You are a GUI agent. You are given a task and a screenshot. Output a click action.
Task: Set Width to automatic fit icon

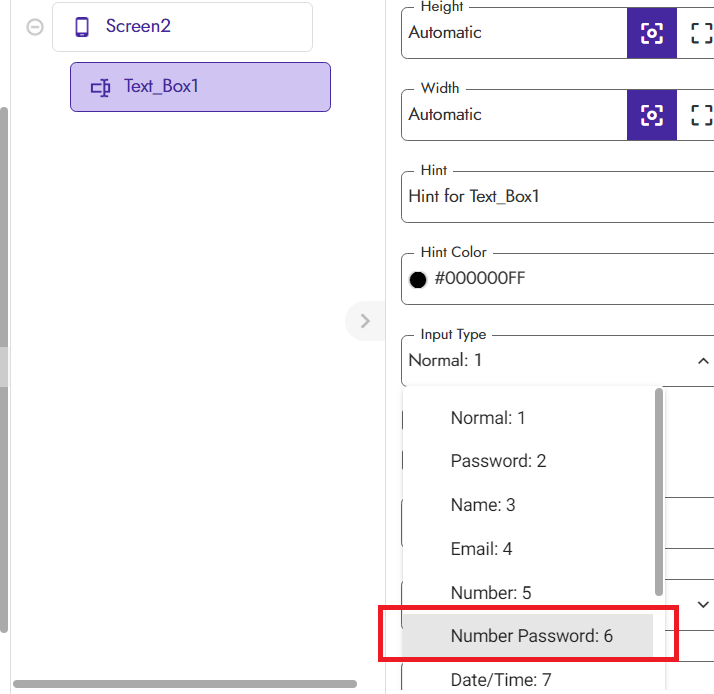(x=652, y=115)
